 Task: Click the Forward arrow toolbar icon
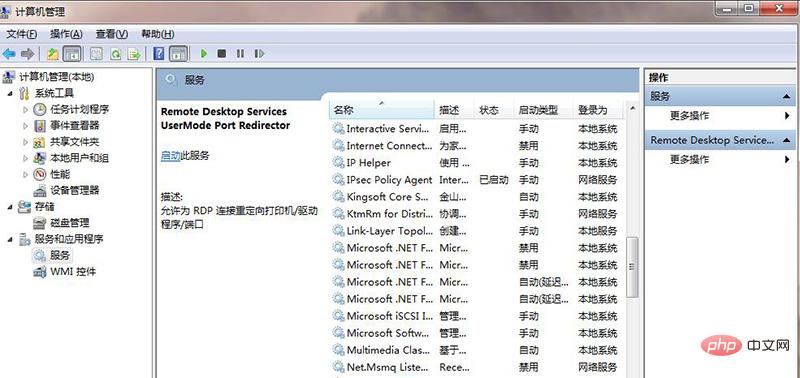coord(28,54)
